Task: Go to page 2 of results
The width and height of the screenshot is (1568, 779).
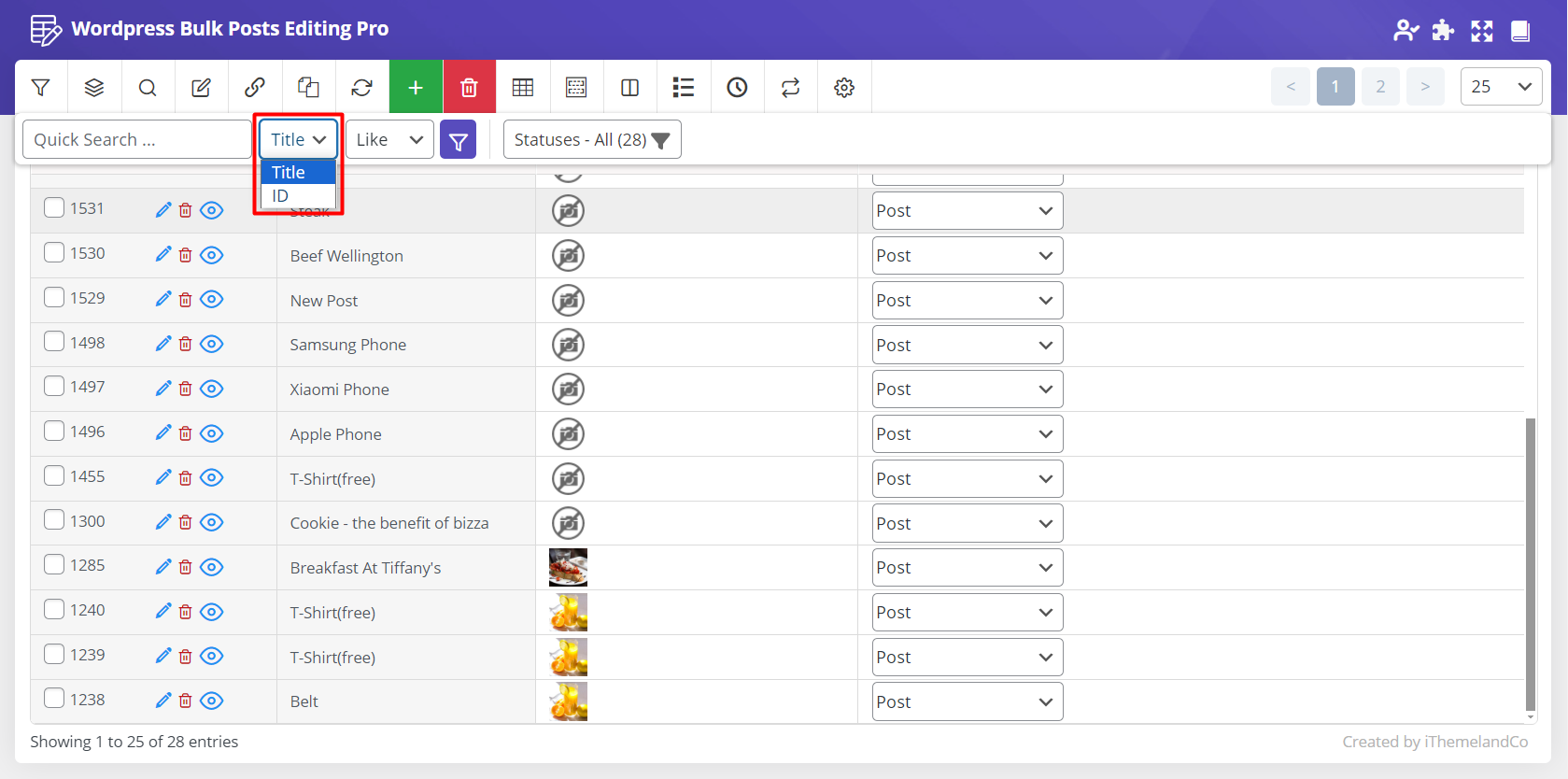Action: point(1379,87)
